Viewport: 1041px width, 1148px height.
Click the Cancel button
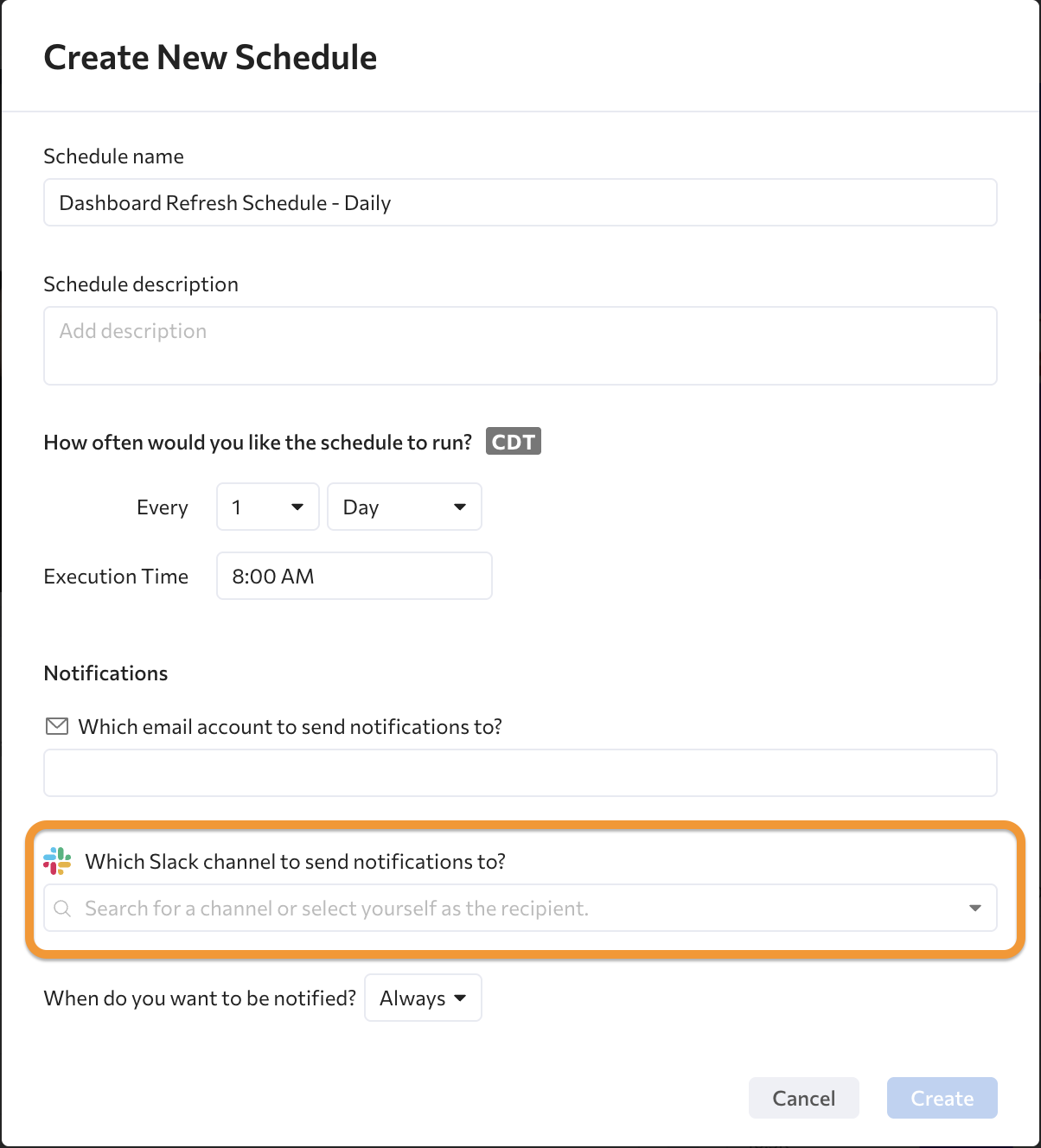pos(804,1098)
